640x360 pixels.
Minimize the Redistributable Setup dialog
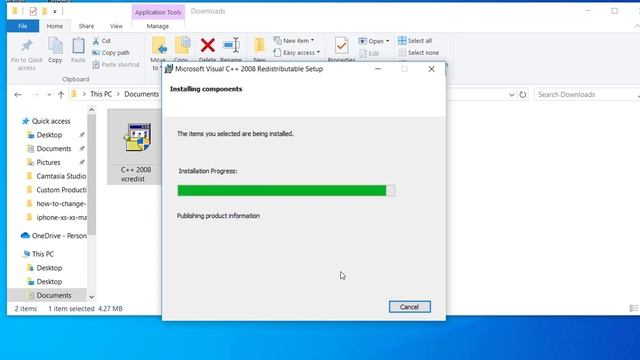pyautogui.click(x=378, y=69)
